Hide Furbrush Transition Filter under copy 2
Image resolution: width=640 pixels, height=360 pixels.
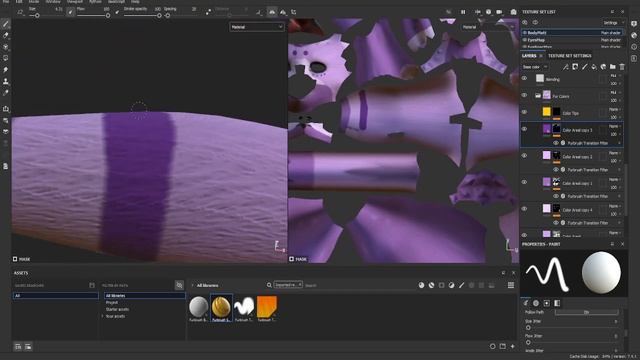coord(556,169)
